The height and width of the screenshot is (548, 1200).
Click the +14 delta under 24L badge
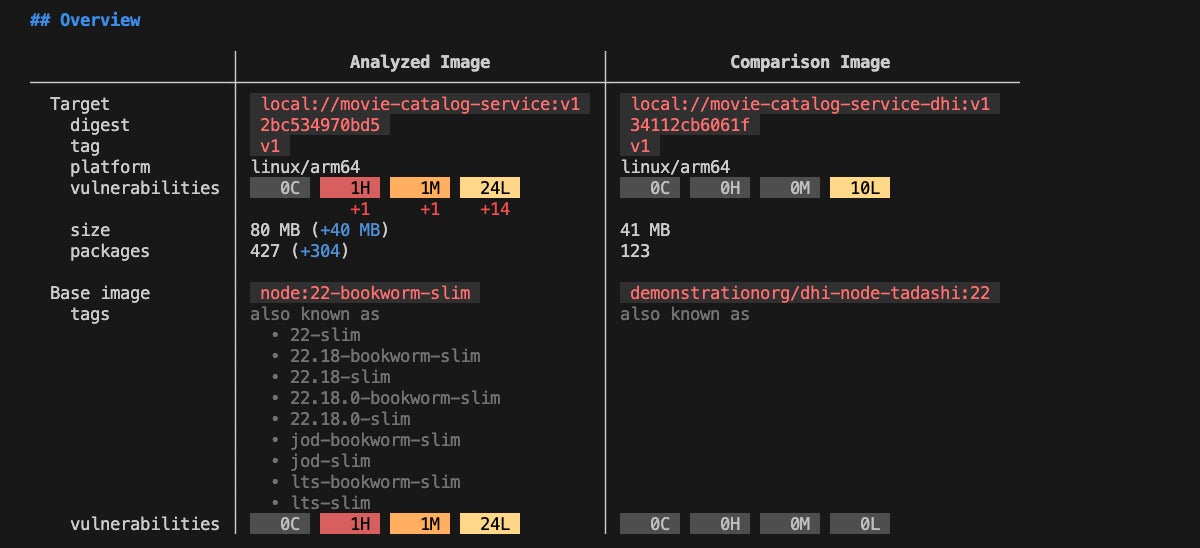[496, 209]
